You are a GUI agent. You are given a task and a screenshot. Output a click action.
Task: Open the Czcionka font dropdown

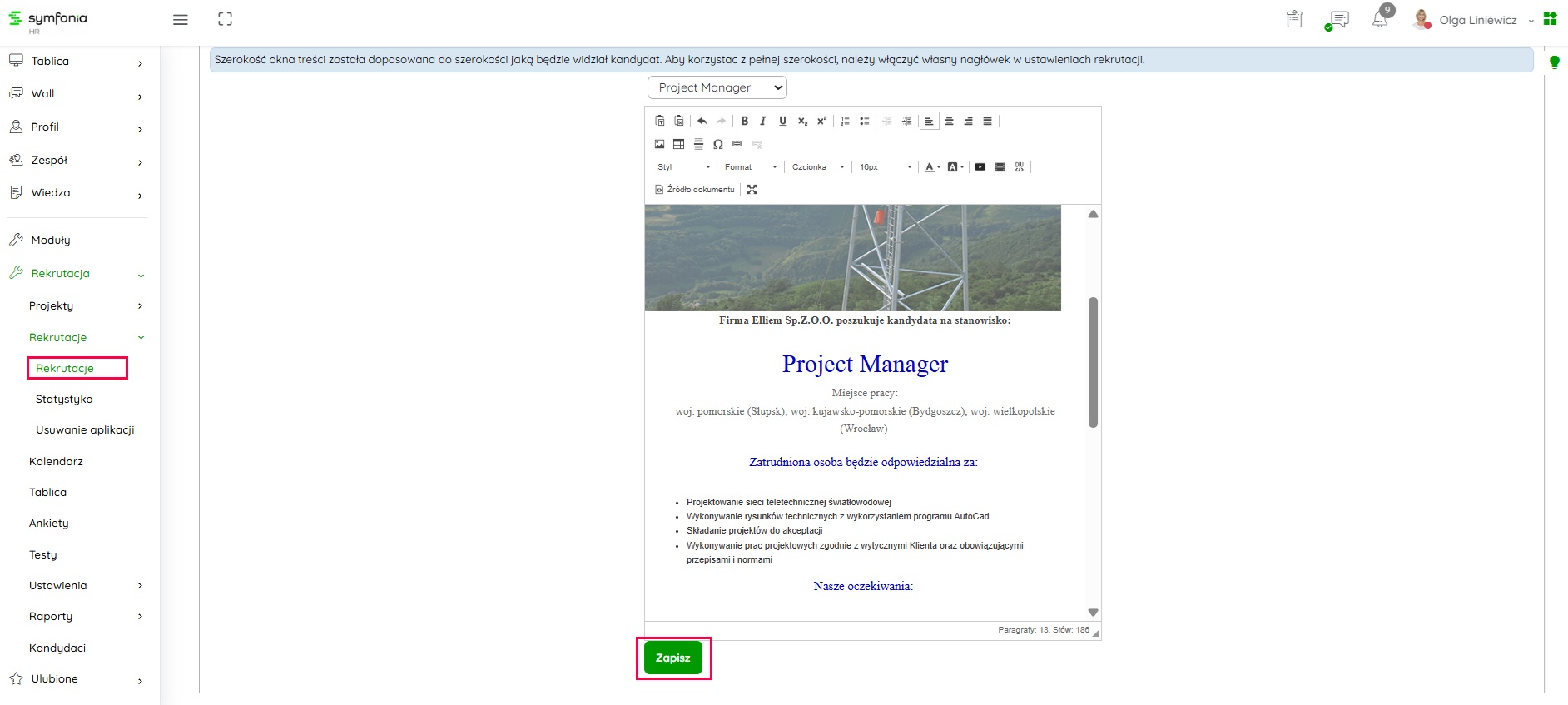pyautogui.click(x=817, y=167)
